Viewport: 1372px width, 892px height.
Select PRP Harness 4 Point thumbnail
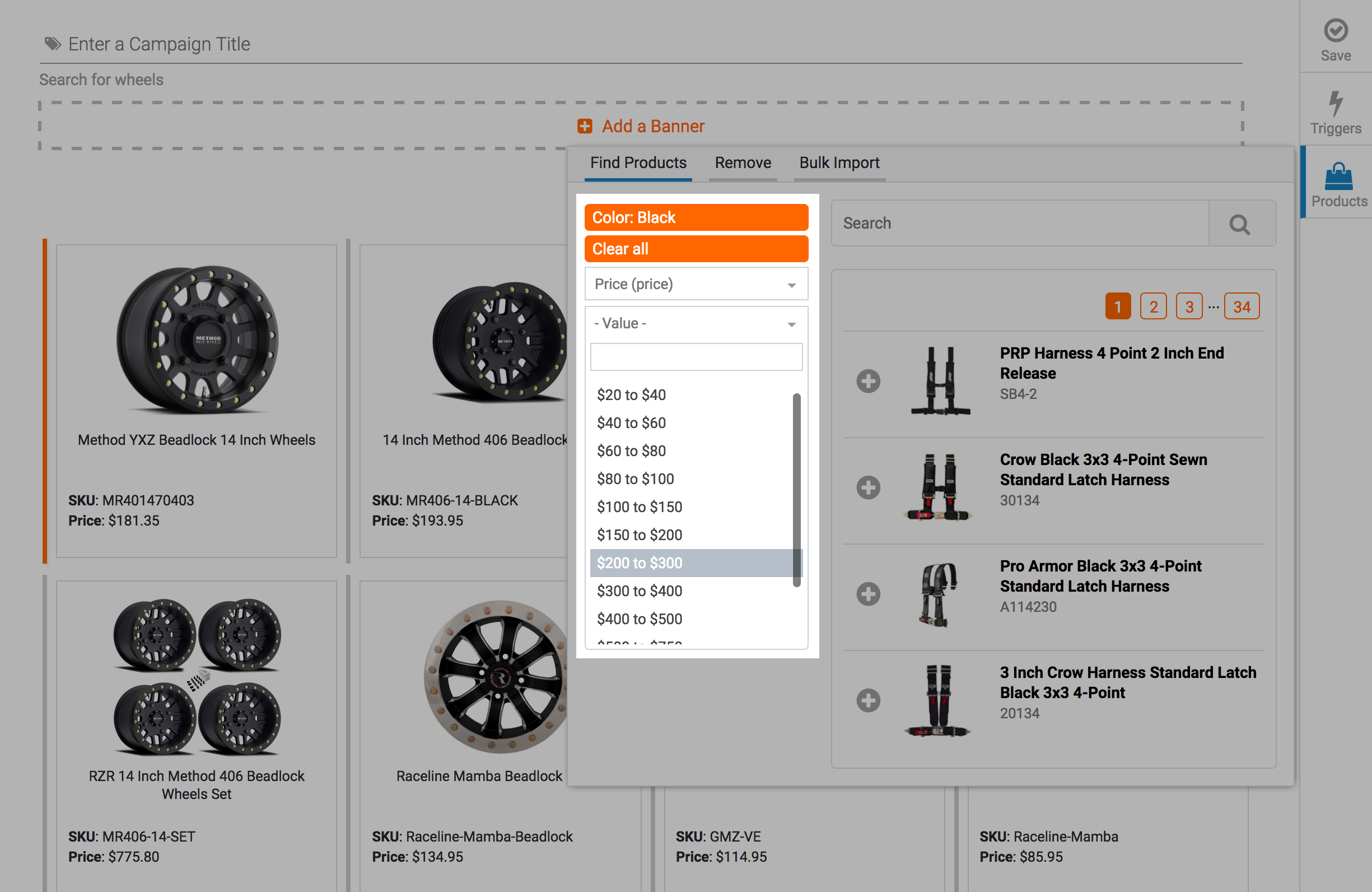(x=940, y=381)
